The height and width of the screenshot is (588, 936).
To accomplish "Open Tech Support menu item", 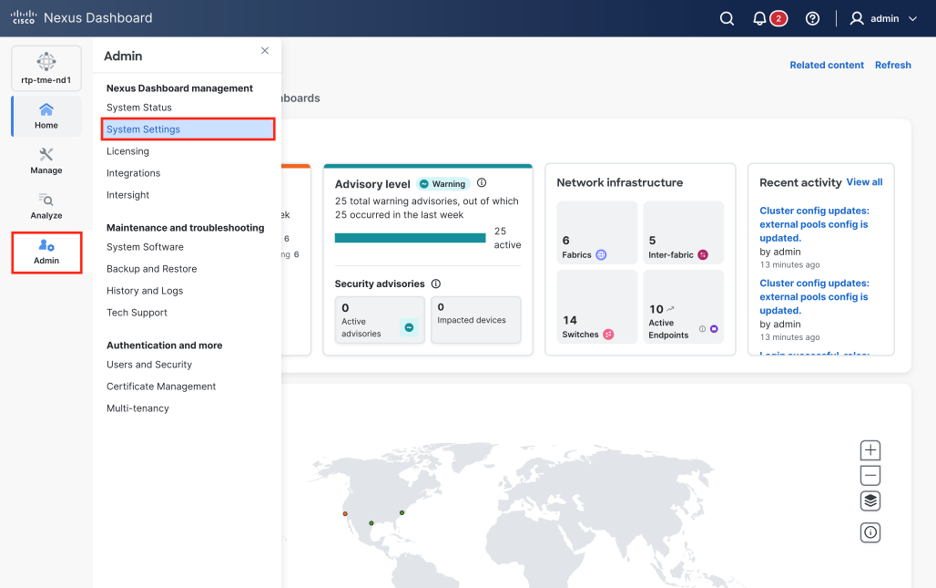I will coord(137,312).
